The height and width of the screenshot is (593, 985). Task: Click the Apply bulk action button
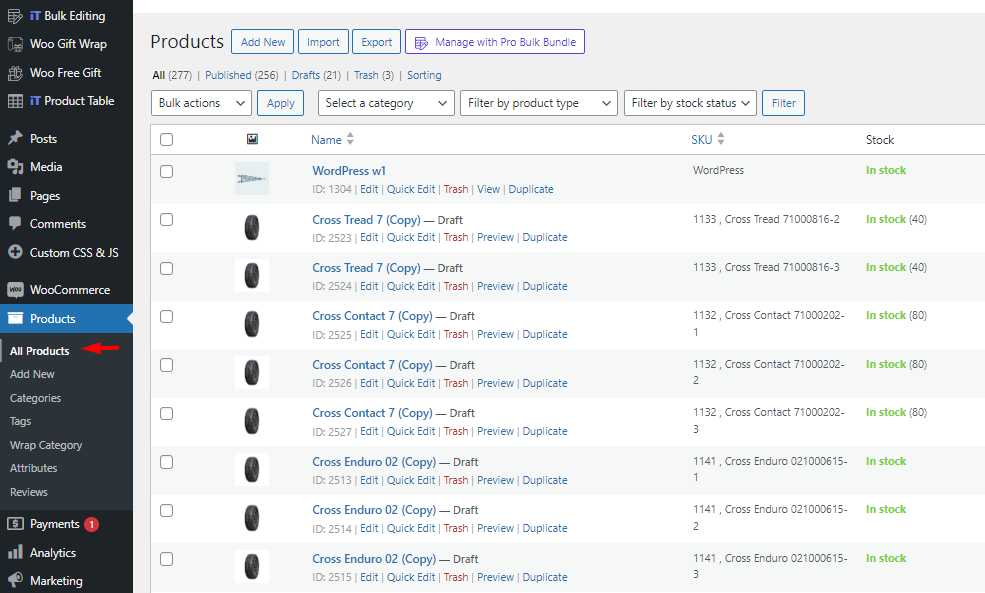click(280, 103)
